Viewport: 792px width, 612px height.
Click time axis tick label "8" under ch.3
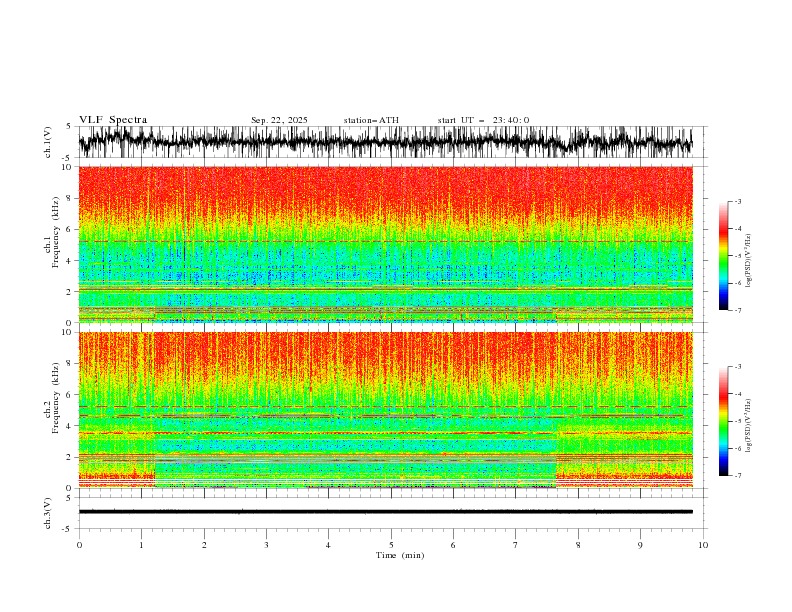click(578, 545)
